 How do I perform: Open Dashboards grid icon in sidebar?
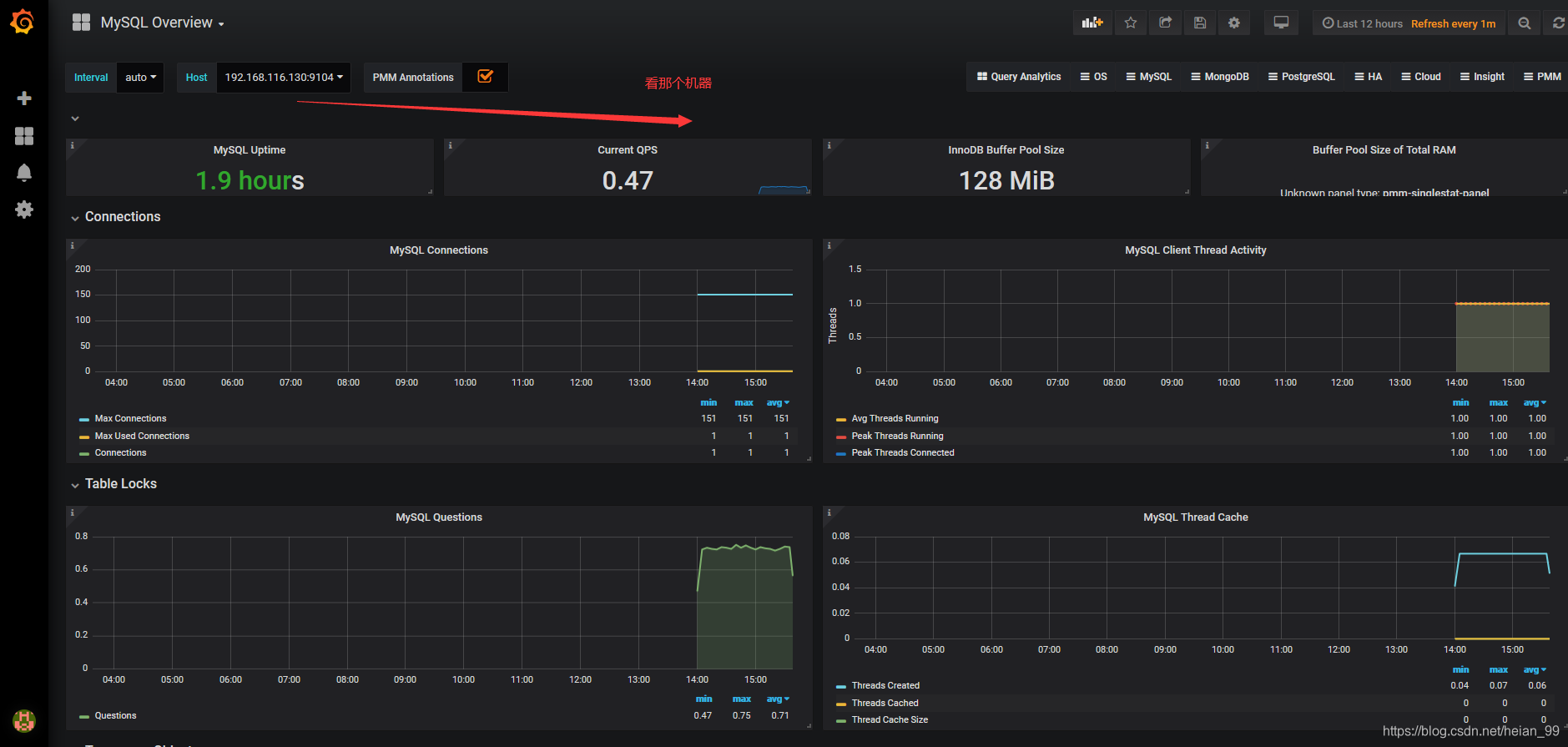24,136
